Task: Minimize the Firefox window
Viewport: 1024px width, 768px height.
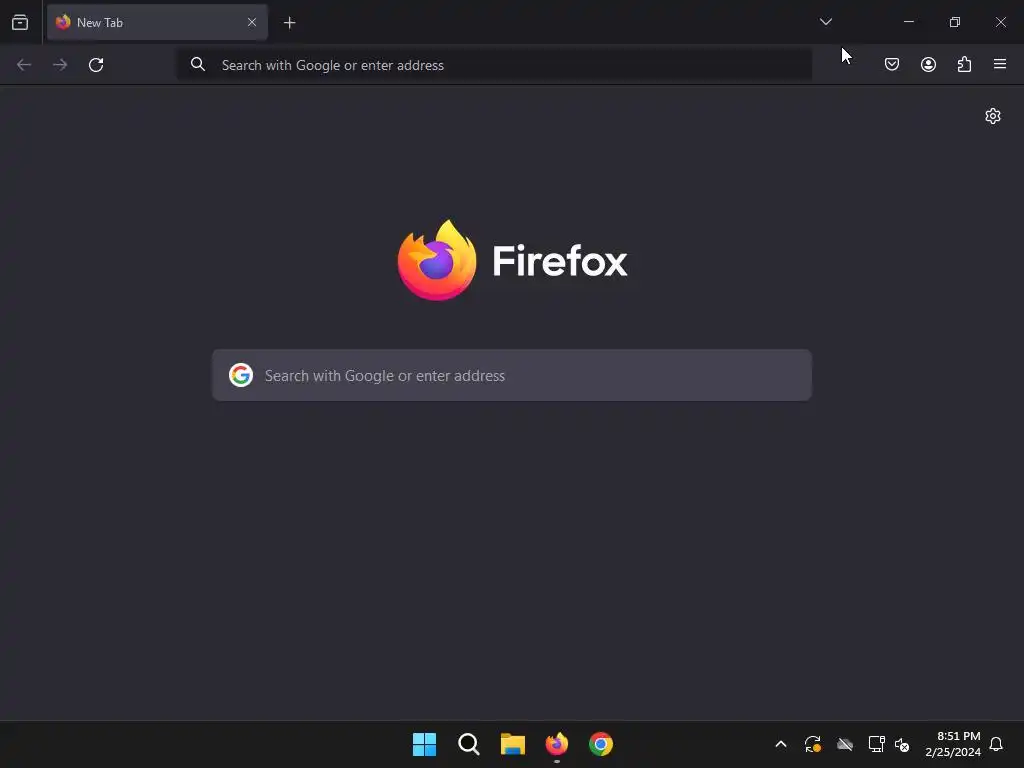Action: click(x=908, y=22)
